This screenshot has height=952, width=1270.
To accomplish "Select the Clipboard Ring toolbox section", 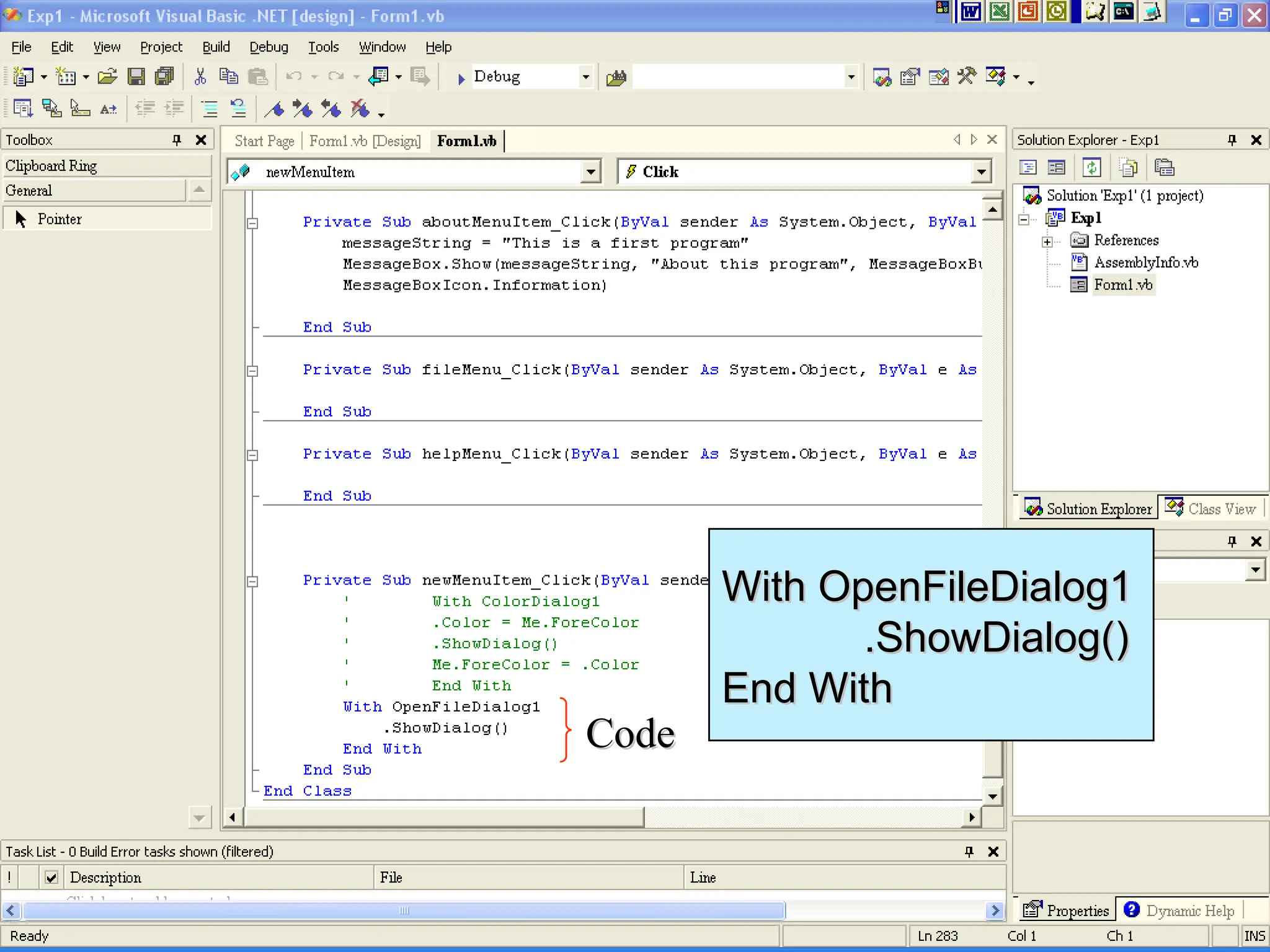I will click(107, 166).
